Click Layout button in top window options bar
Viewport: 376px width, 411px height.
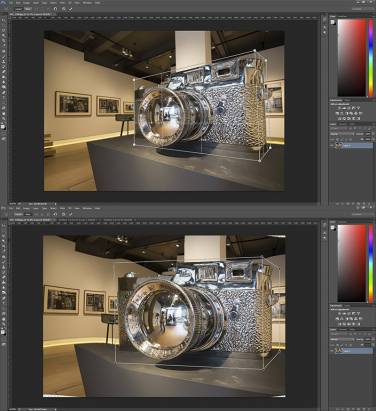coord(19,9)
